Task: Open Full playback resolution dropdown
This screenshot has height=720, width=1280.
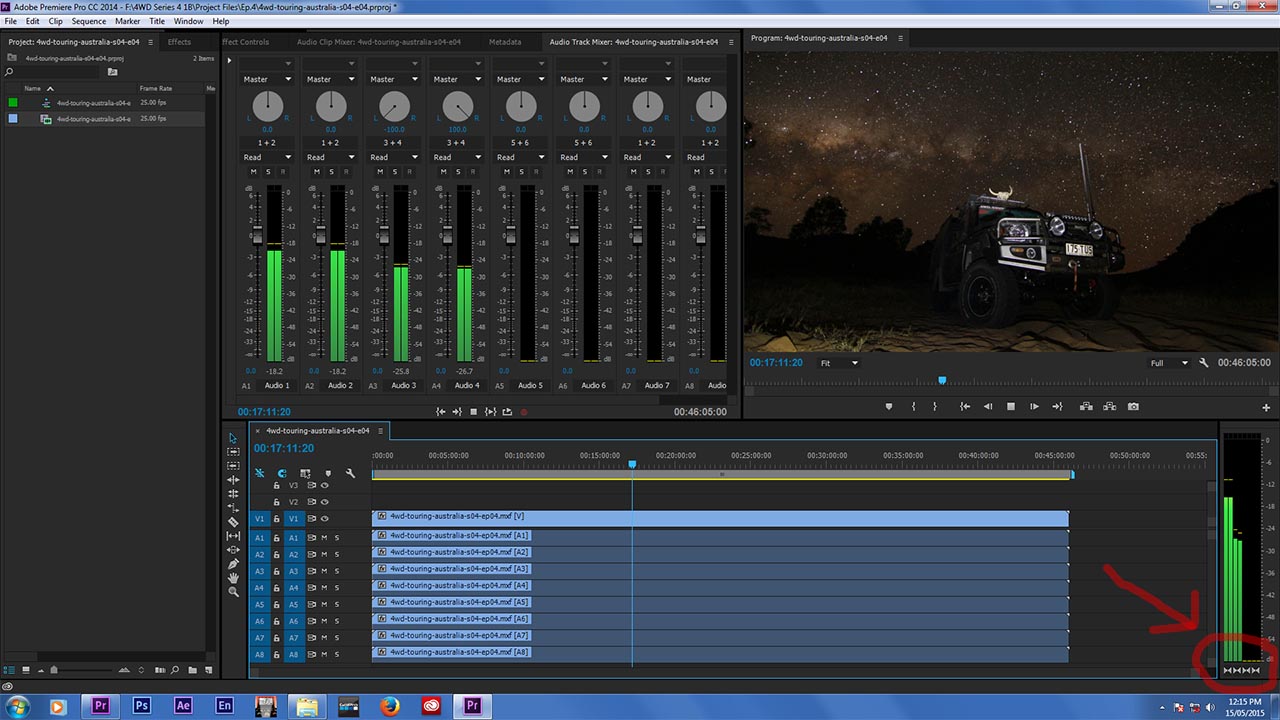Action: 1169,363
